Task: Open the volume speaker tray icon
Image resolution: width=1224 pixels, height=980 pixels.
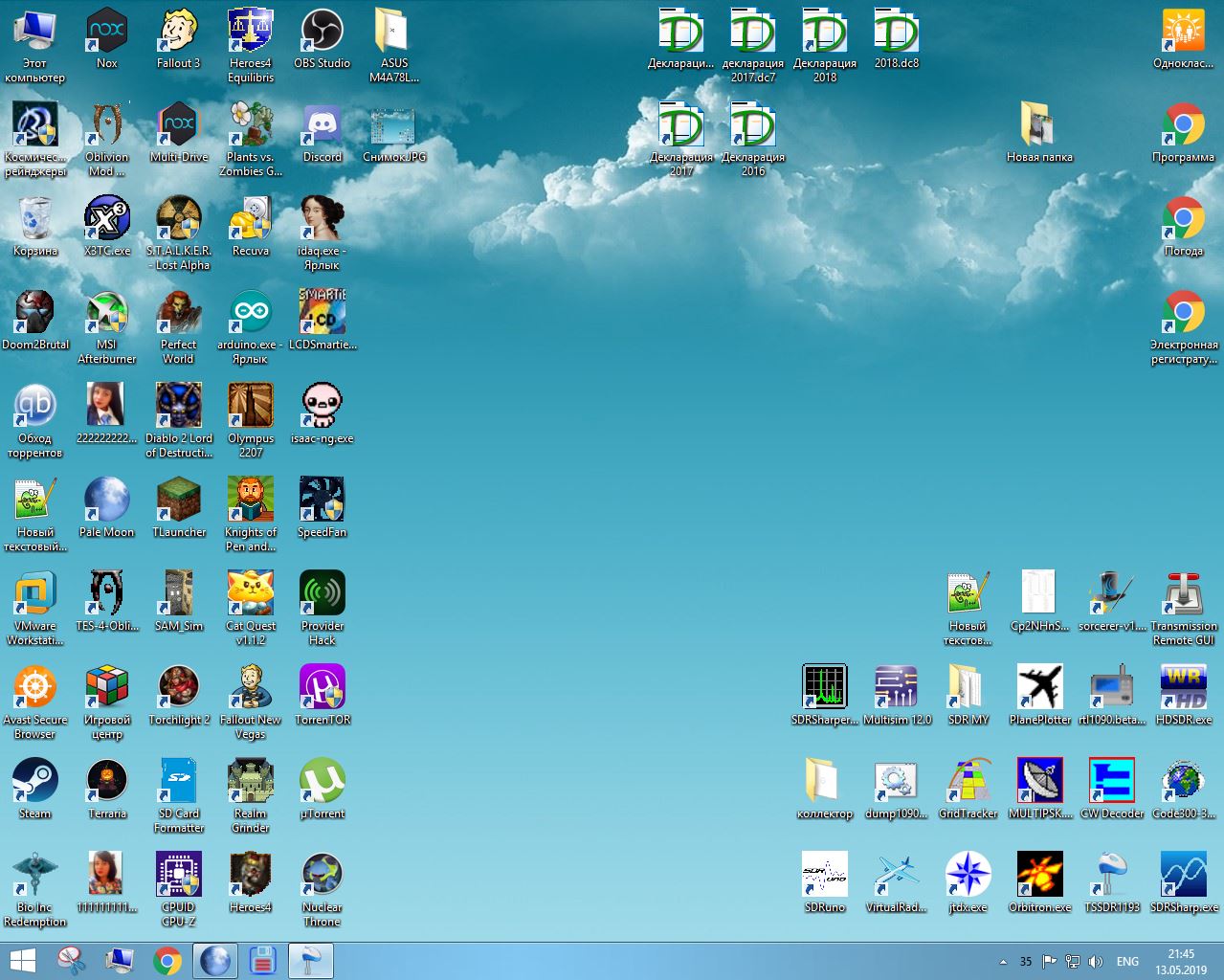Action: point(1096,962)
